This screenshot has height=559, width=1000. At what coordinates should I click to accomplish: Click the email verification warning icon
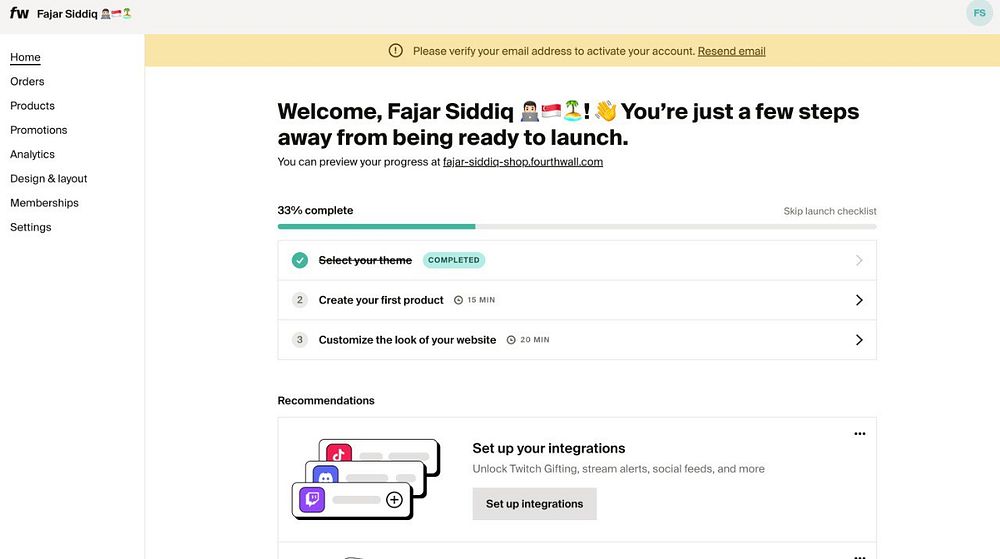396,51
